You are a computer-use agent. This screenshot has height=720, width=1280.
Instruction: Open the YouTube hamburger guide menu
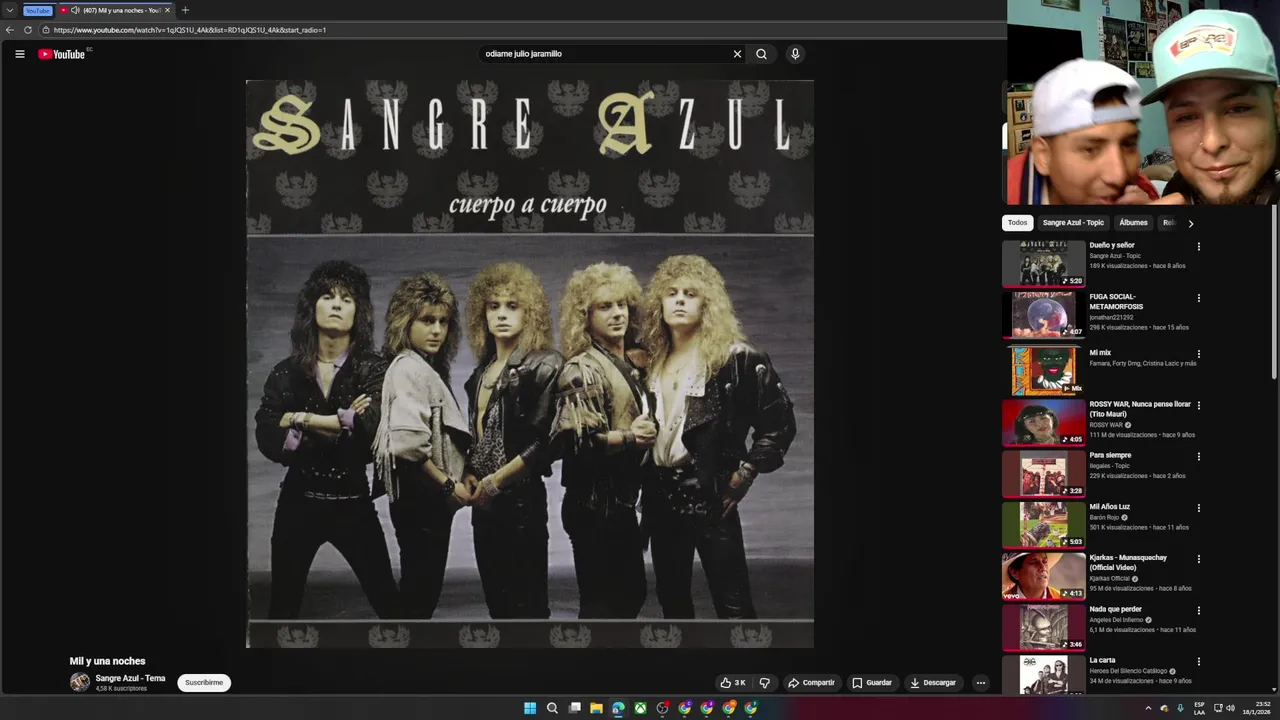point(19,54)
